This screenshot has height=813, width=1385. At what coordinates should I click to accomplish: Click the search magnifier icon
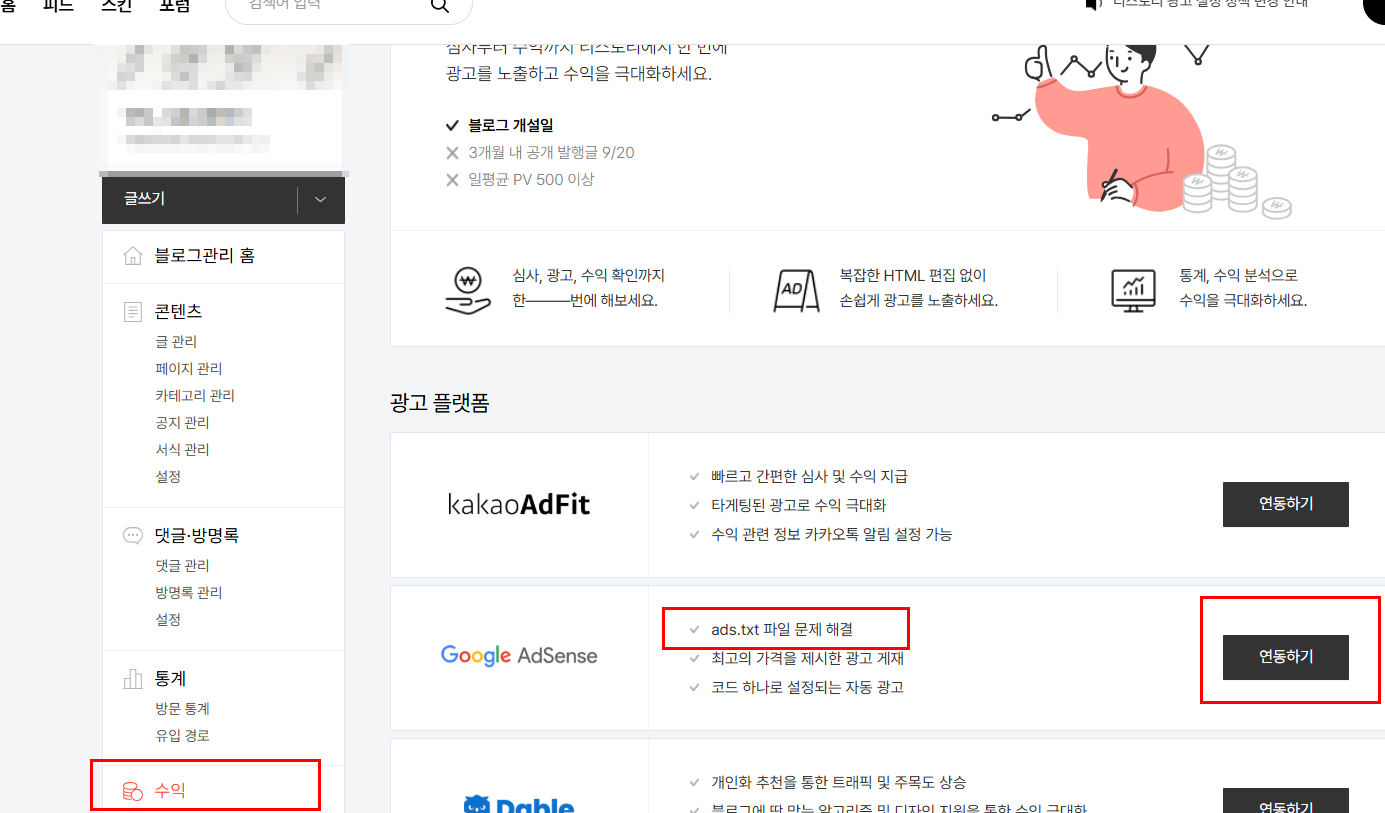(x=440, y=6)
